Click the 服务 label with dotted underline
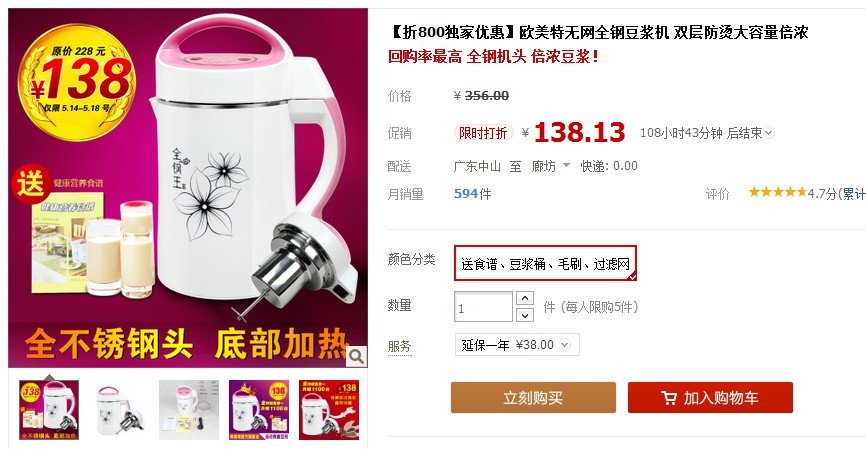The height and width of the screenshot is (449, 866). click(x=399, y=346)
